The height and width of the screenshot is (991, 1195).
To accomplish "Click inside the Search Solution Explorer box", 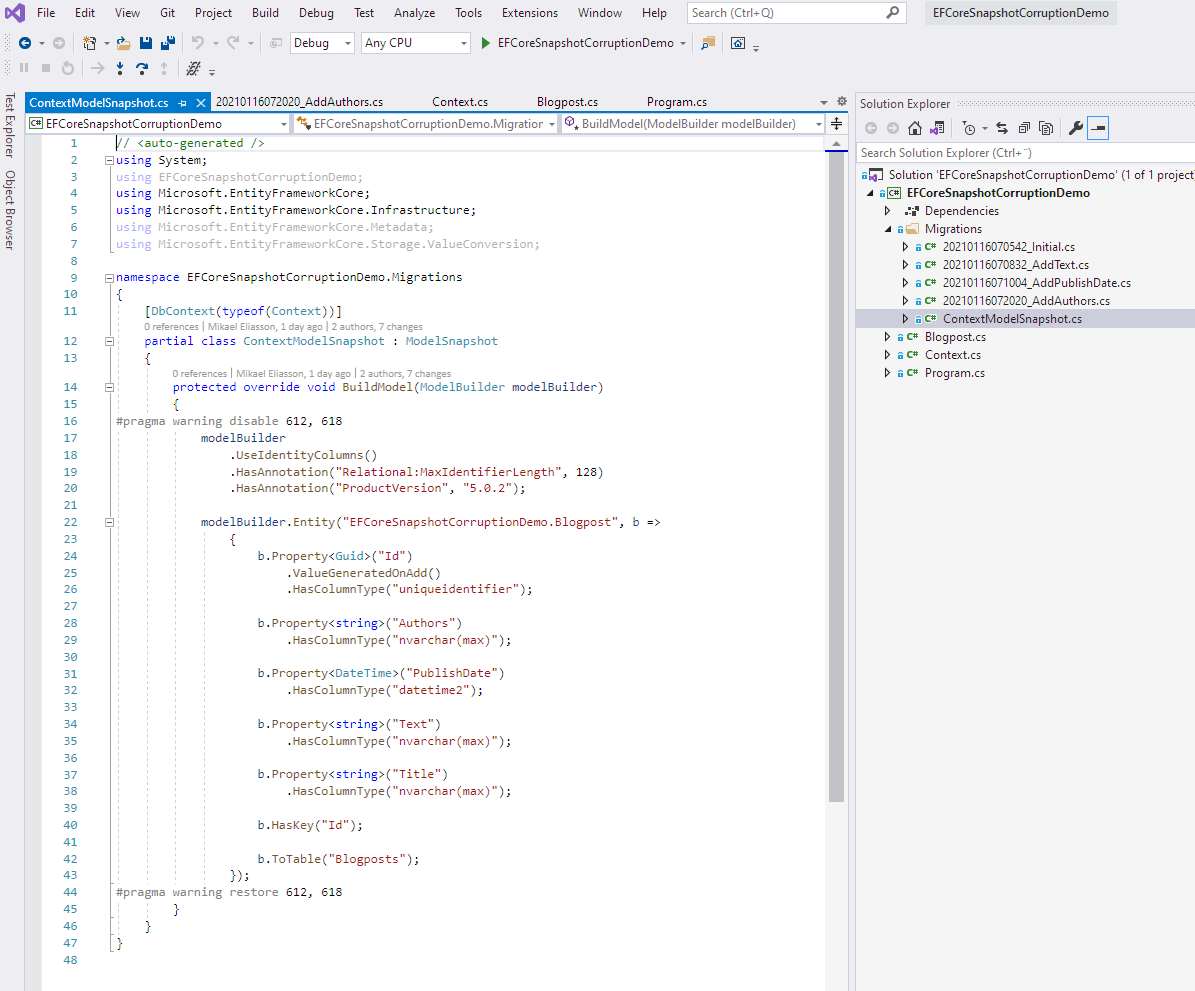I will pos(1000,152).
